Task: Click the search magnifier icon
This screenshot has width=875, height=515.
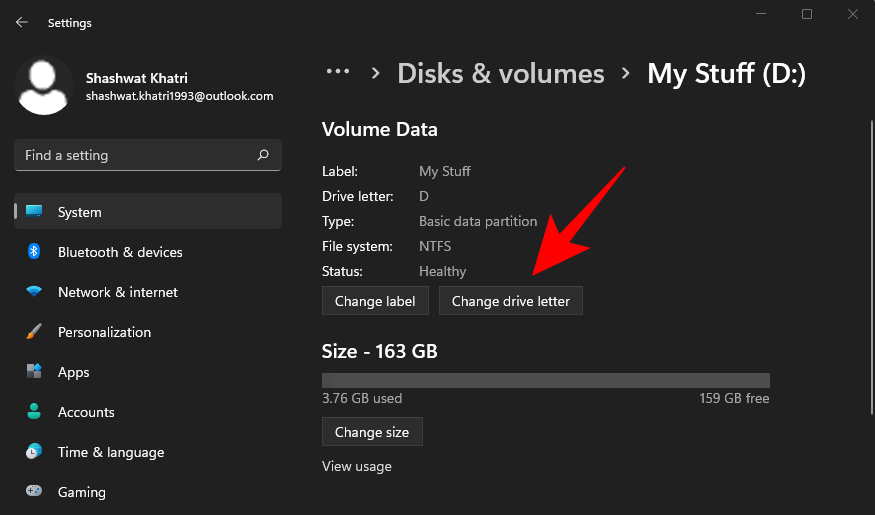Action: pos(263,155)
